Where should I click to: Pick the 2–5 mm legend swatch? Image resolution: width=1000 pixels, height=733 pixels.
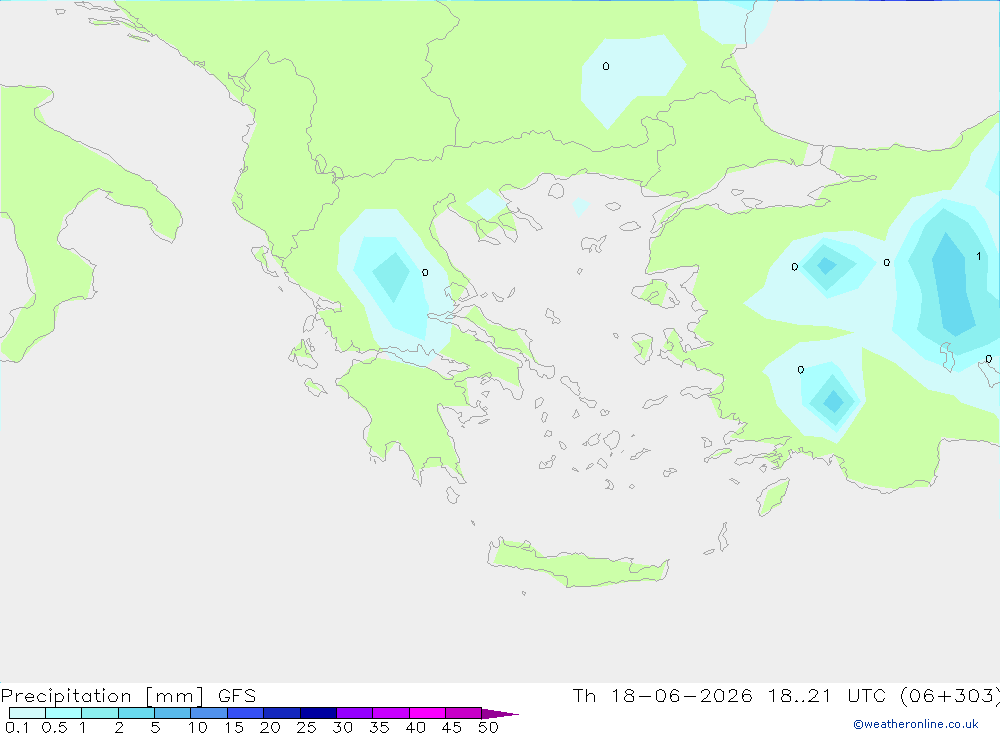click(x=136, y=713)
